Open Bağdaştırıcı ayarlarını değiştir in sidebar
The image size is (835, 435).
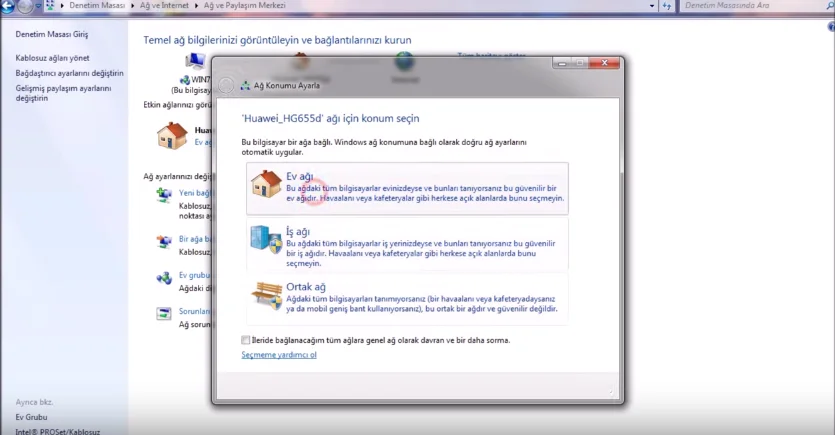pos(69,73)
